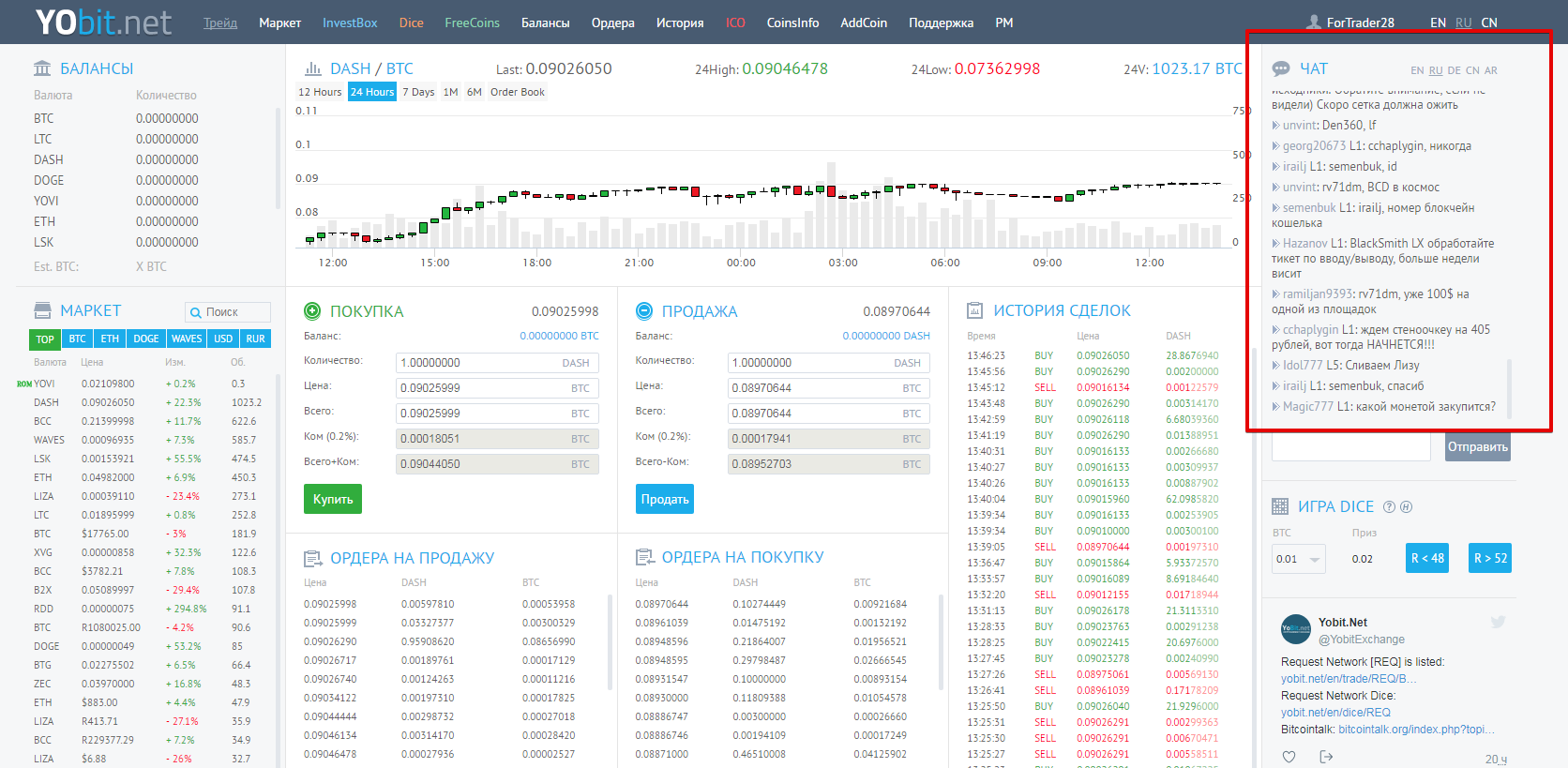Select the DOGE market tab
The width and height of the screenshot is (1568, 768).
tap(146, 339)
